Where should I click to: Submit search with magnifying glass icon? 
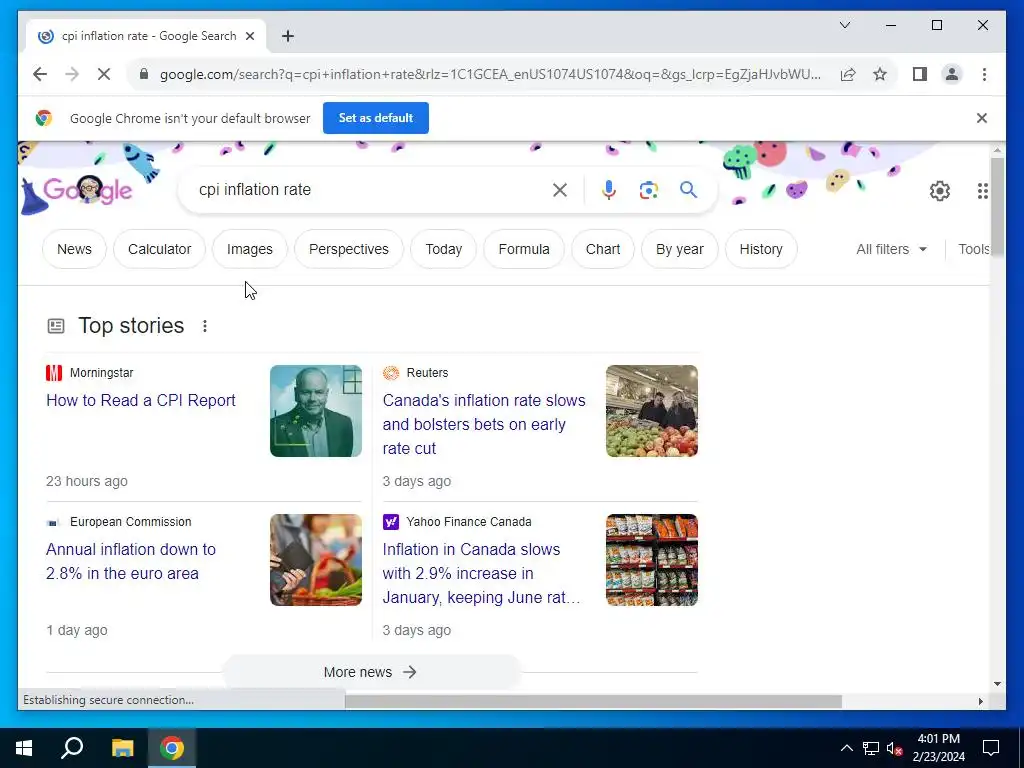click(688, 190)
